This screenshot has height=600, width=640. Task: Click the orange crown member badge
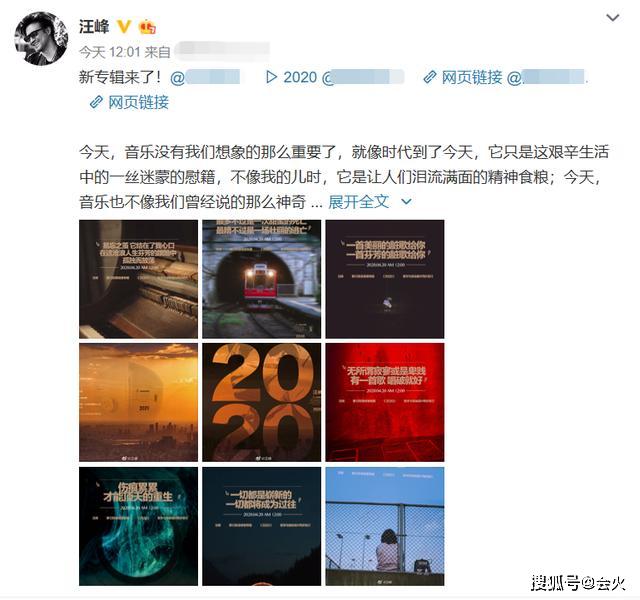point(147,27)
